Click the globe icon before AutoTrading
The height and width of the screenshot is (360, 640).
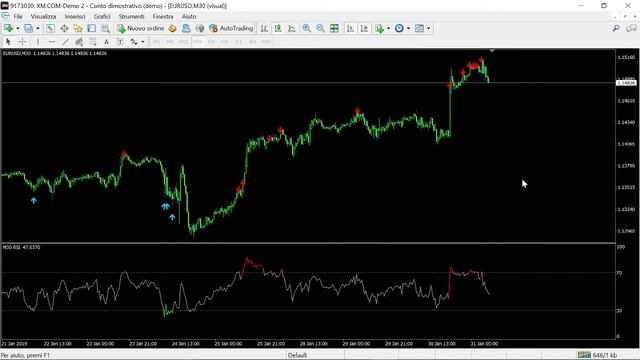coord(200,28)
